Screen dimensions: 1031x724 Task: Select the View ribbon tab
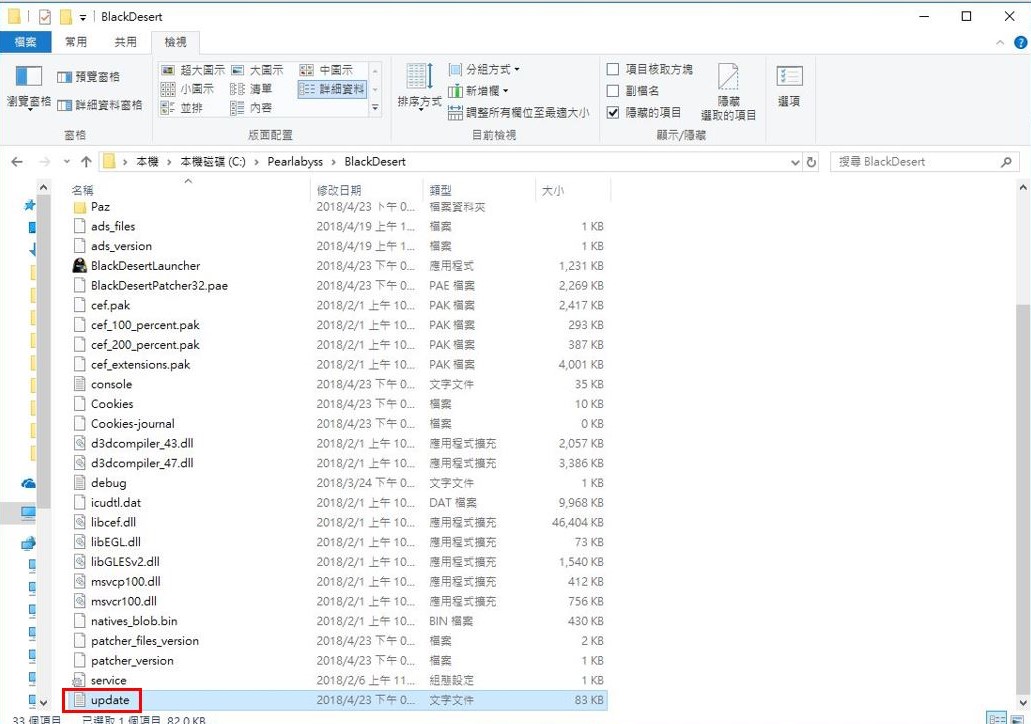[x=175, y=42]
